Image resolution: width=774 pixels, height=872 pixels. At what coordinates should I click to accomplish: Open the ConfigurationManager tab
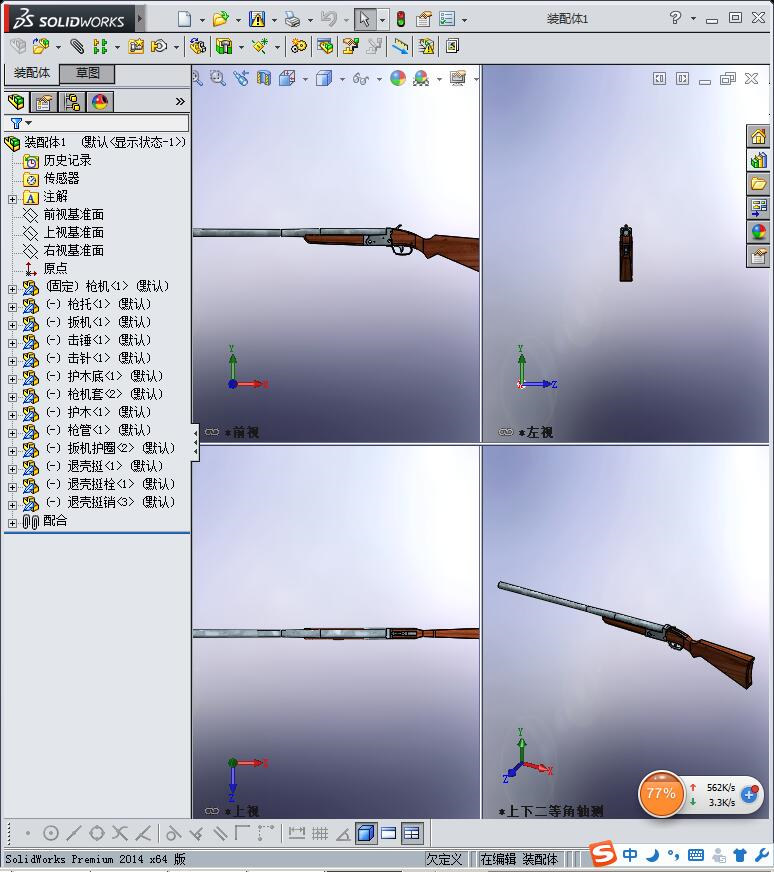click(x=72, y=102)
